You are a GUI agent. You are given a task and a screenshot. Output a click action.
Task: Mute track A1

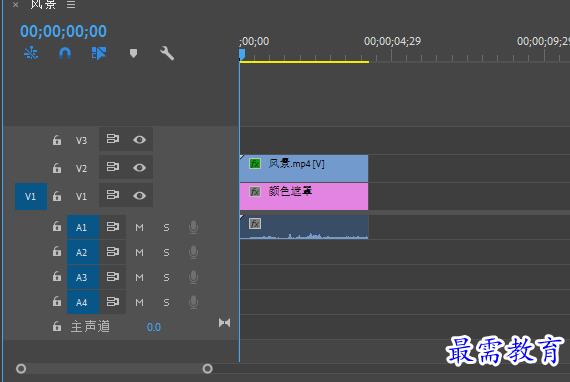click(139, 228)
